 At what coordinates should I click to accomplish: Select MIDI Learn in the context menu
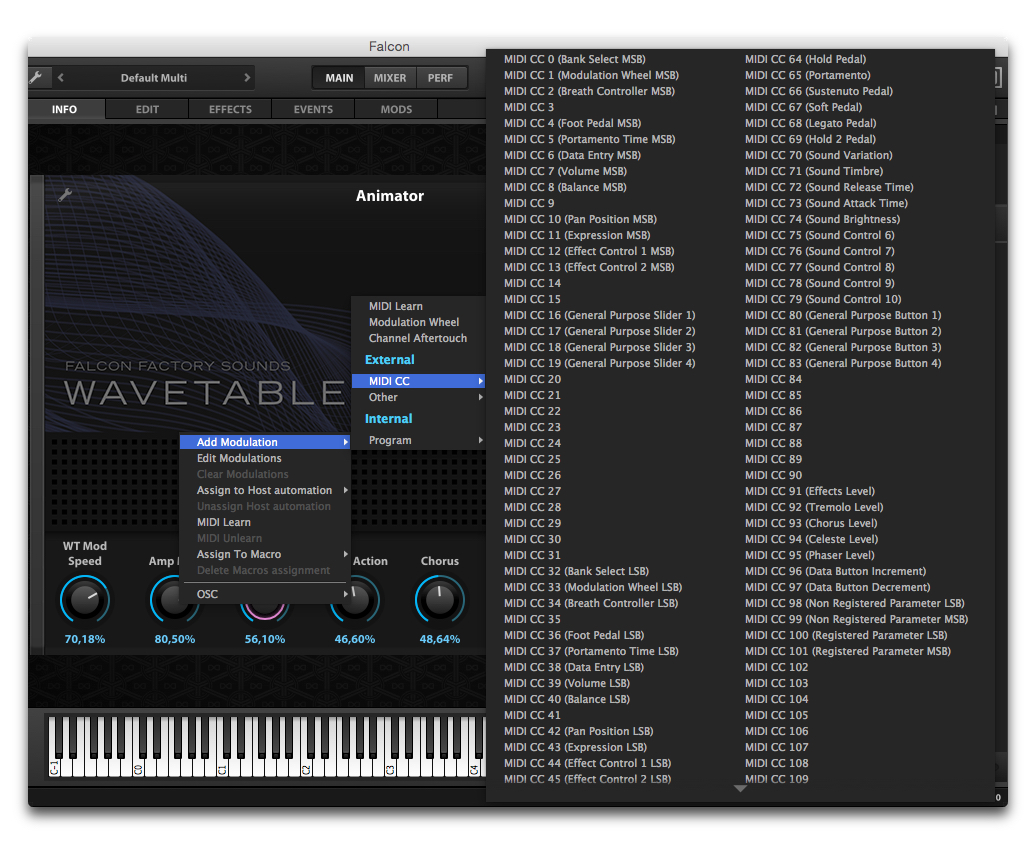265,522
